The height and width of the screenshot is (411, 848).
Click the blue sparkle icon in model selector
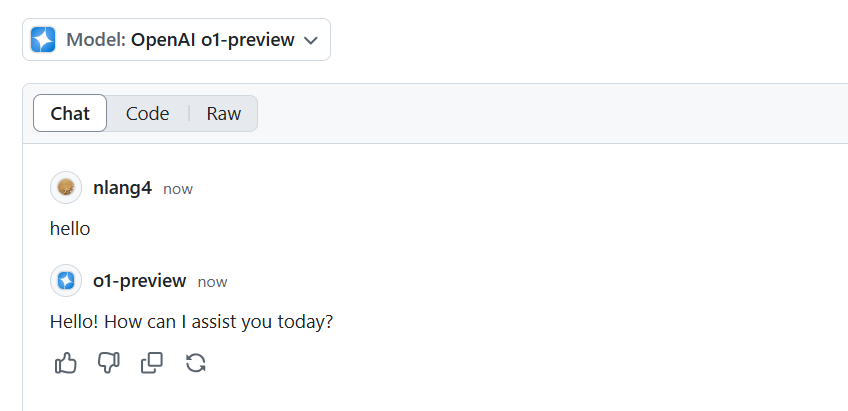click(x=43, y=39)
